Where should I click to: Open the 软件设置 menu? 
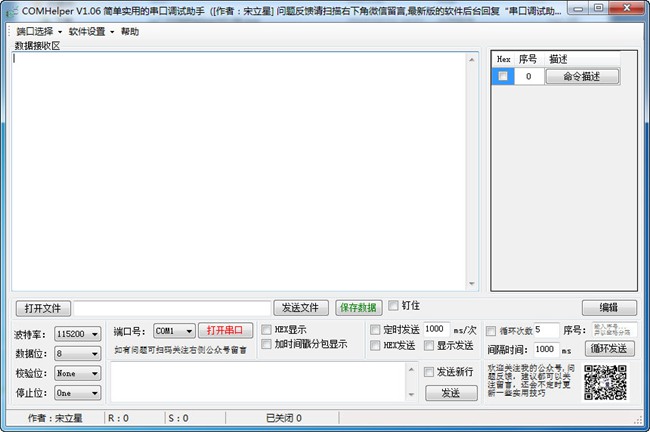click(91, 32)
